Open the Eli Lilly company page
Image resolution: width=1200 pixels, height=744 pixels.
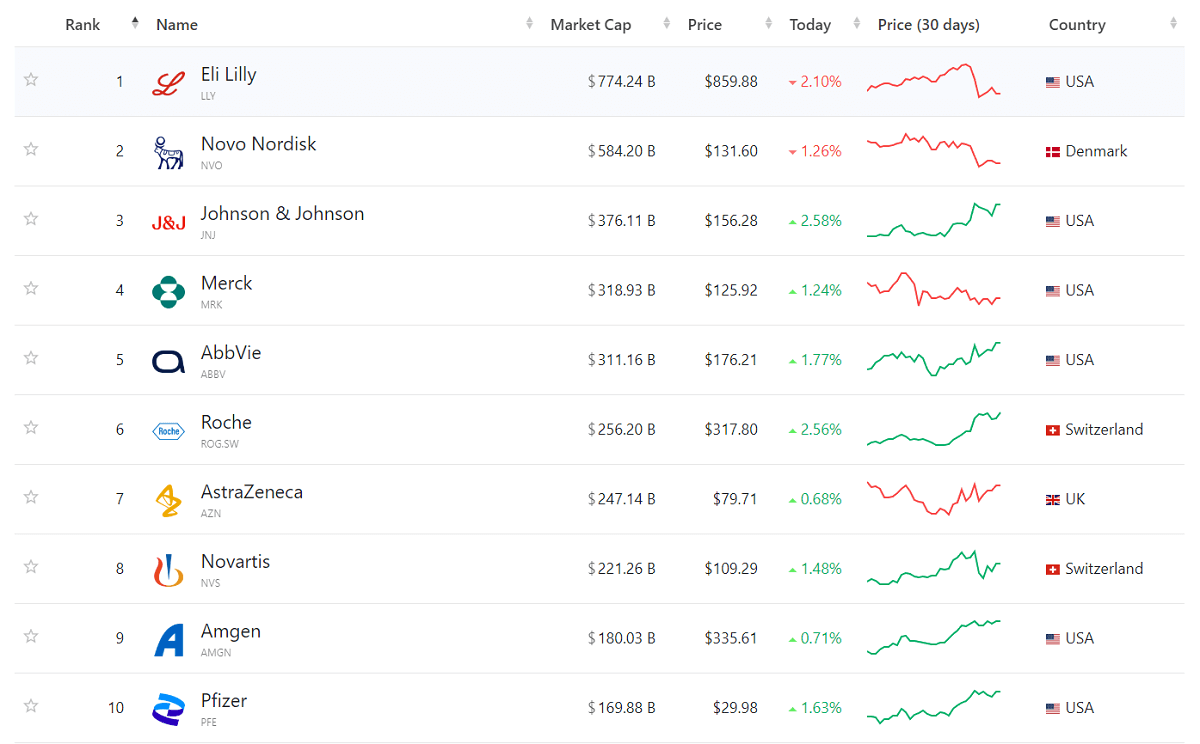(x=228, y=74)
